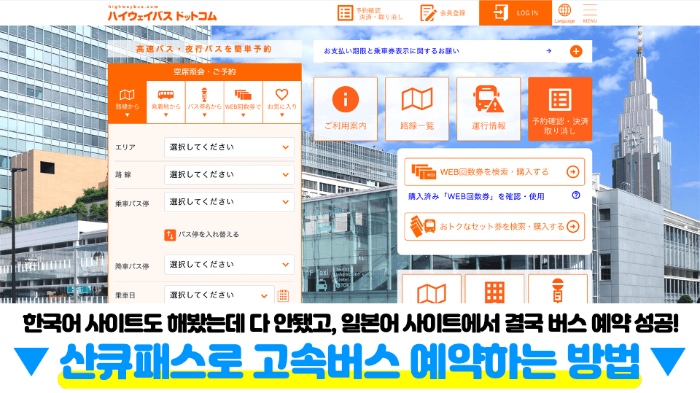Open 会員登録 member registration

click(x=443, y=13)
